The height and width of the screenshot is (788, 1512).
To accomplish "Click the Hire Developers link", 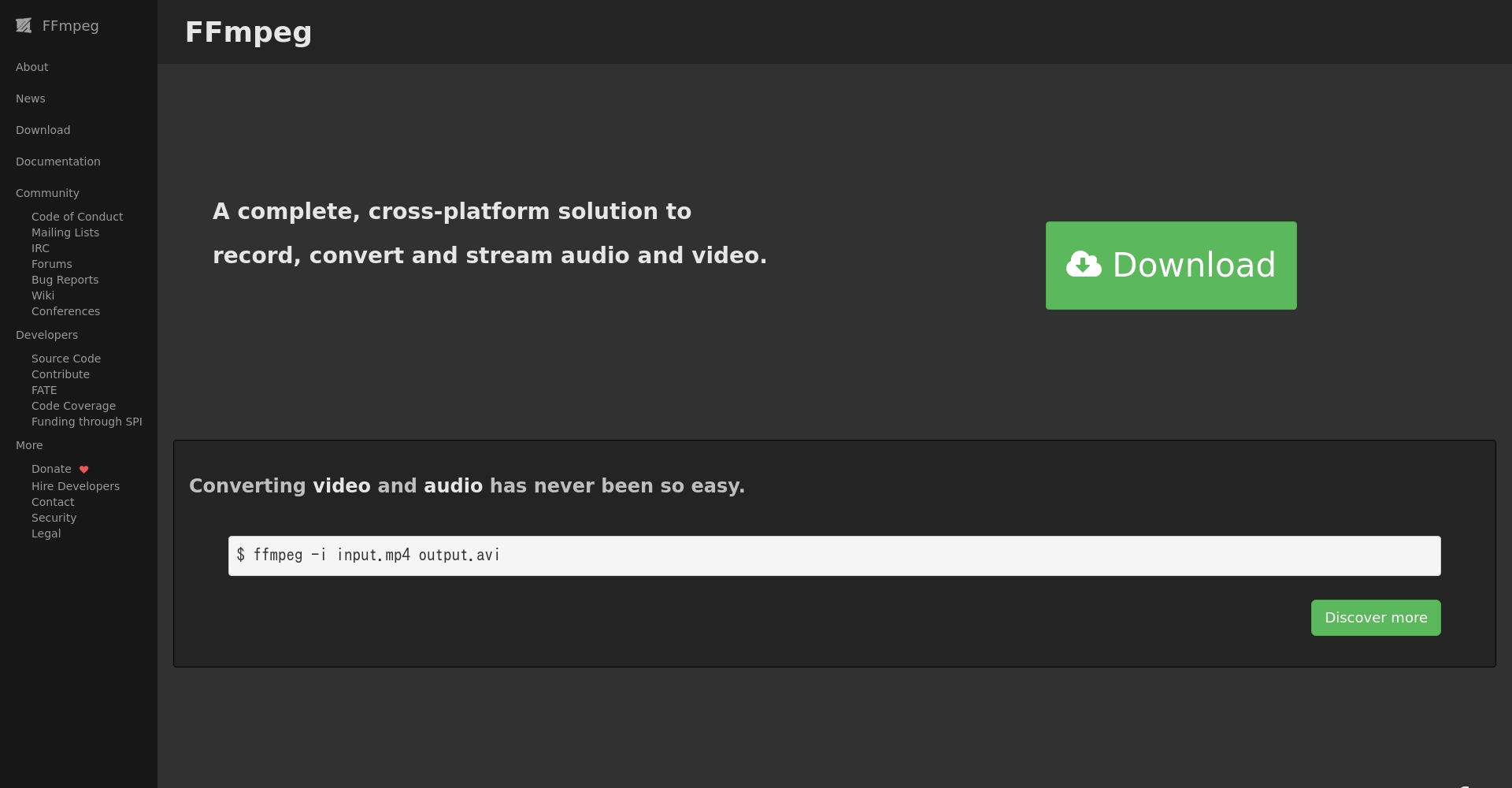I will pos(76,486).
